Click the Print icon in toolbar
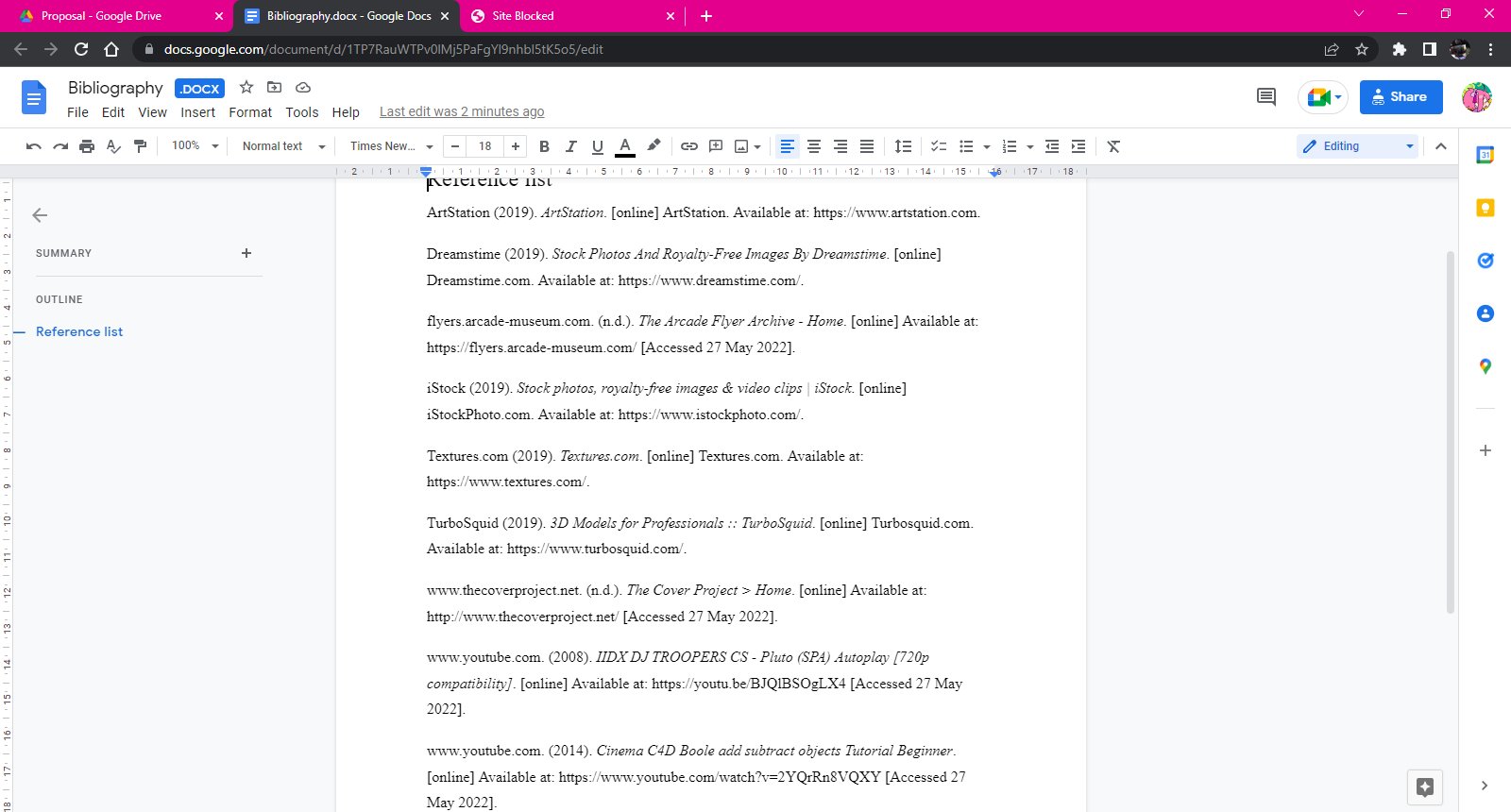Viewport: 1511px width, 812px height. [87, 146]
